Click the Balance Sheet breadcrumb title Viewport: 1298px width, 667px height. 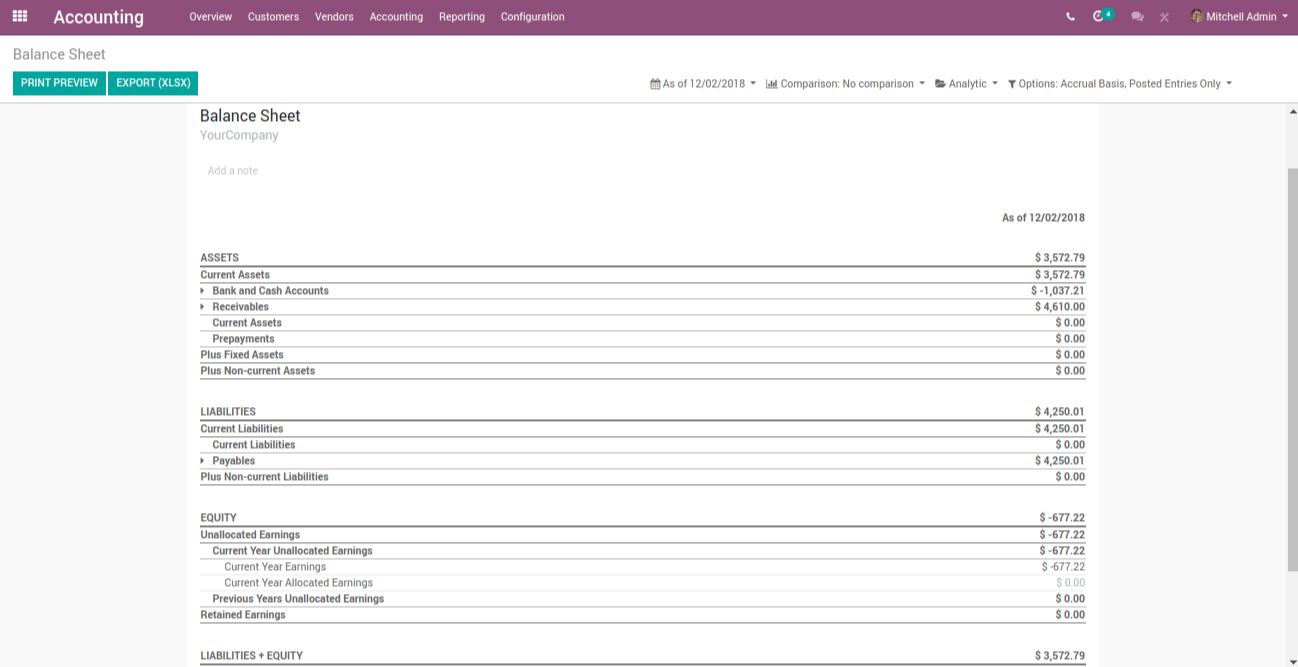click(59, 55)
